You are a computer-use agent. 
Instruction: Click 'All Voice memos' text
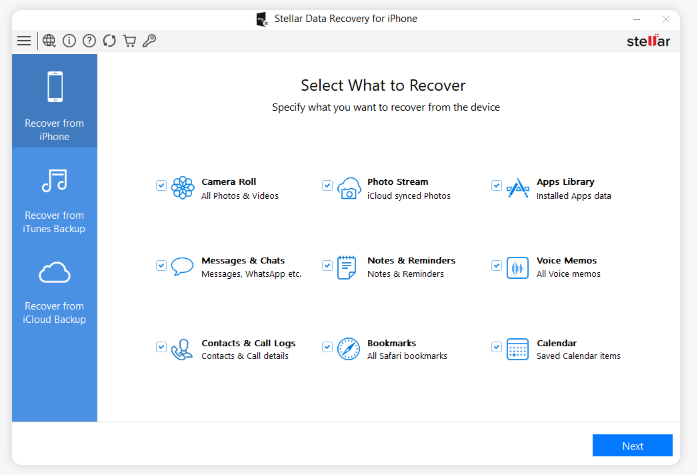coord(569,274)
